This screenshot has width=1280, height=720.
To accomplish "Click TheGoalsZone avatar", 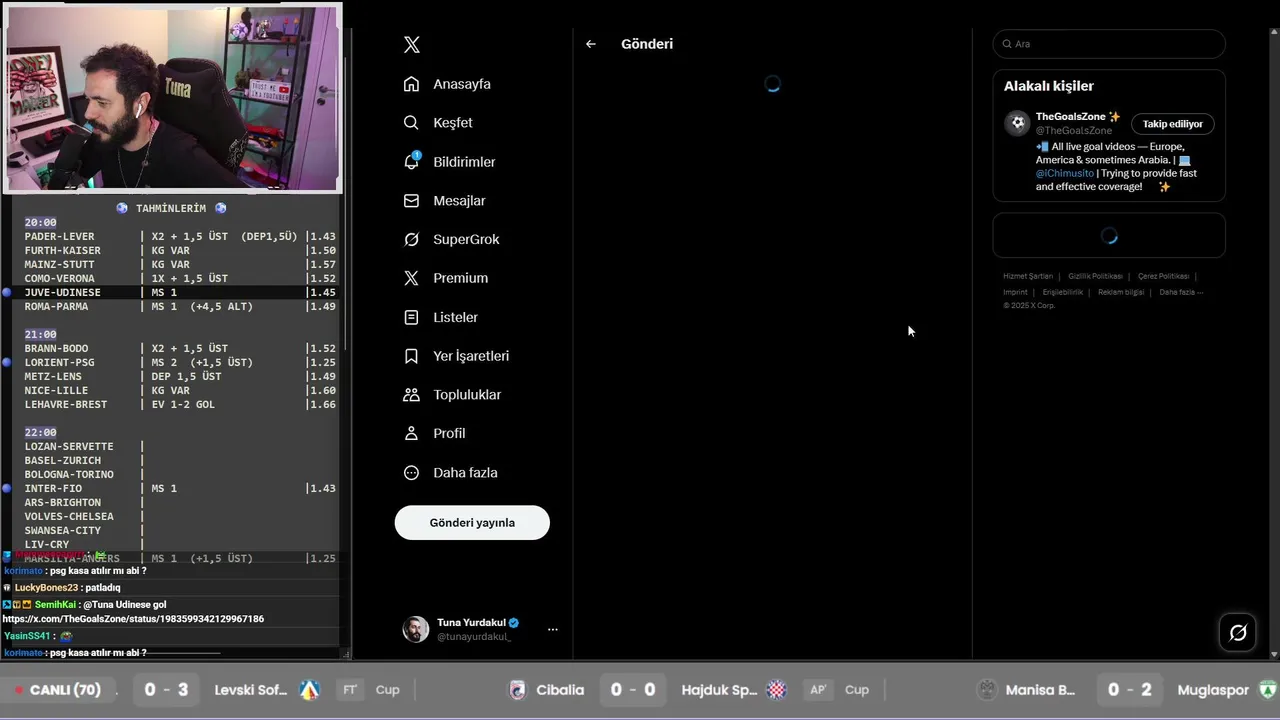I will (1018, 123).
